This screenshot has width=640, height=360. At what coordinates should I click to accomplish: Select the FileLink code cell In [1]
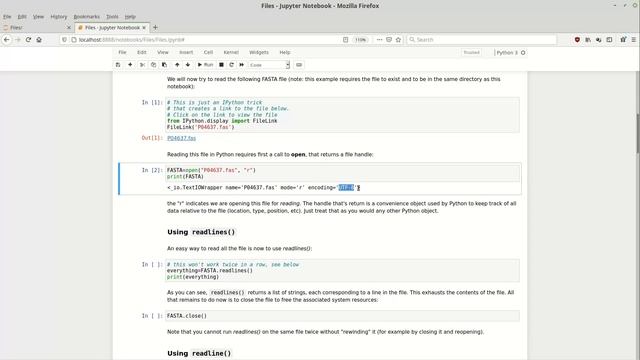pyautogui.click(x=342, y=115)
